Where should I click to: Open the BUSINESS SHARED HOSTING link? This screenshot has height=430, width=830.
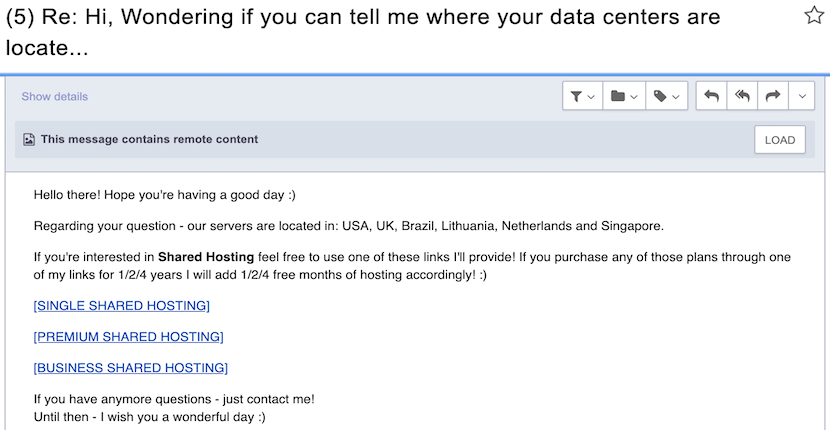[x=131, y=368]
